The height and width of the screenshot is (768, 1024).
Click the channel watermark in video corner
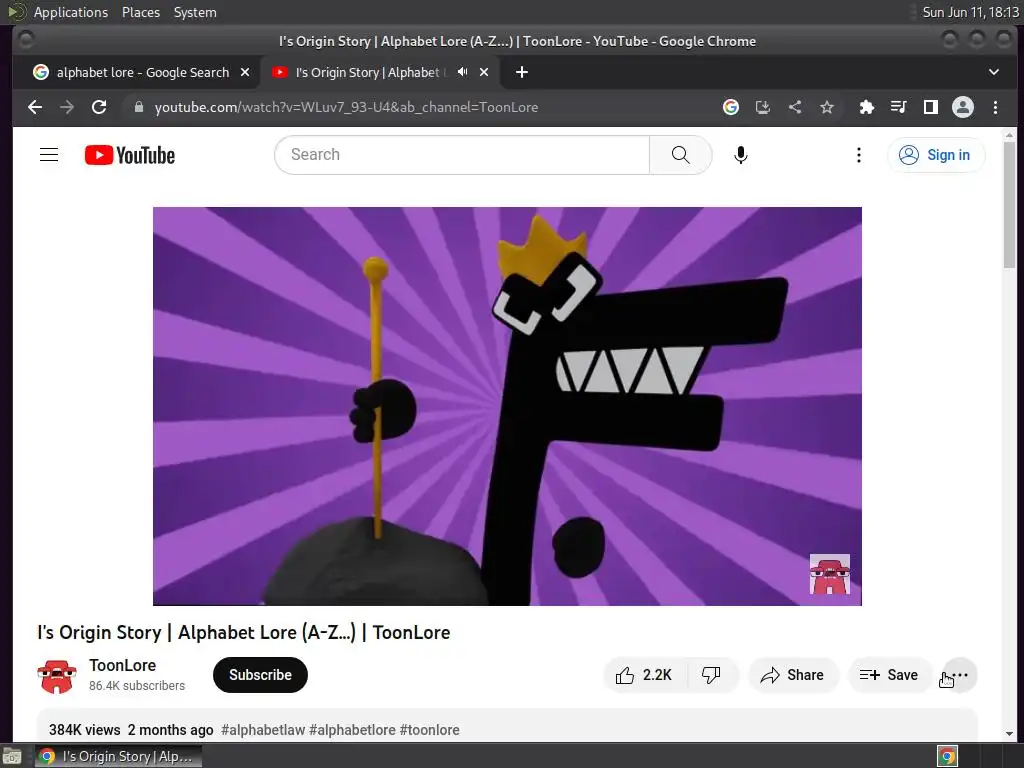click(x=829, y=574)
